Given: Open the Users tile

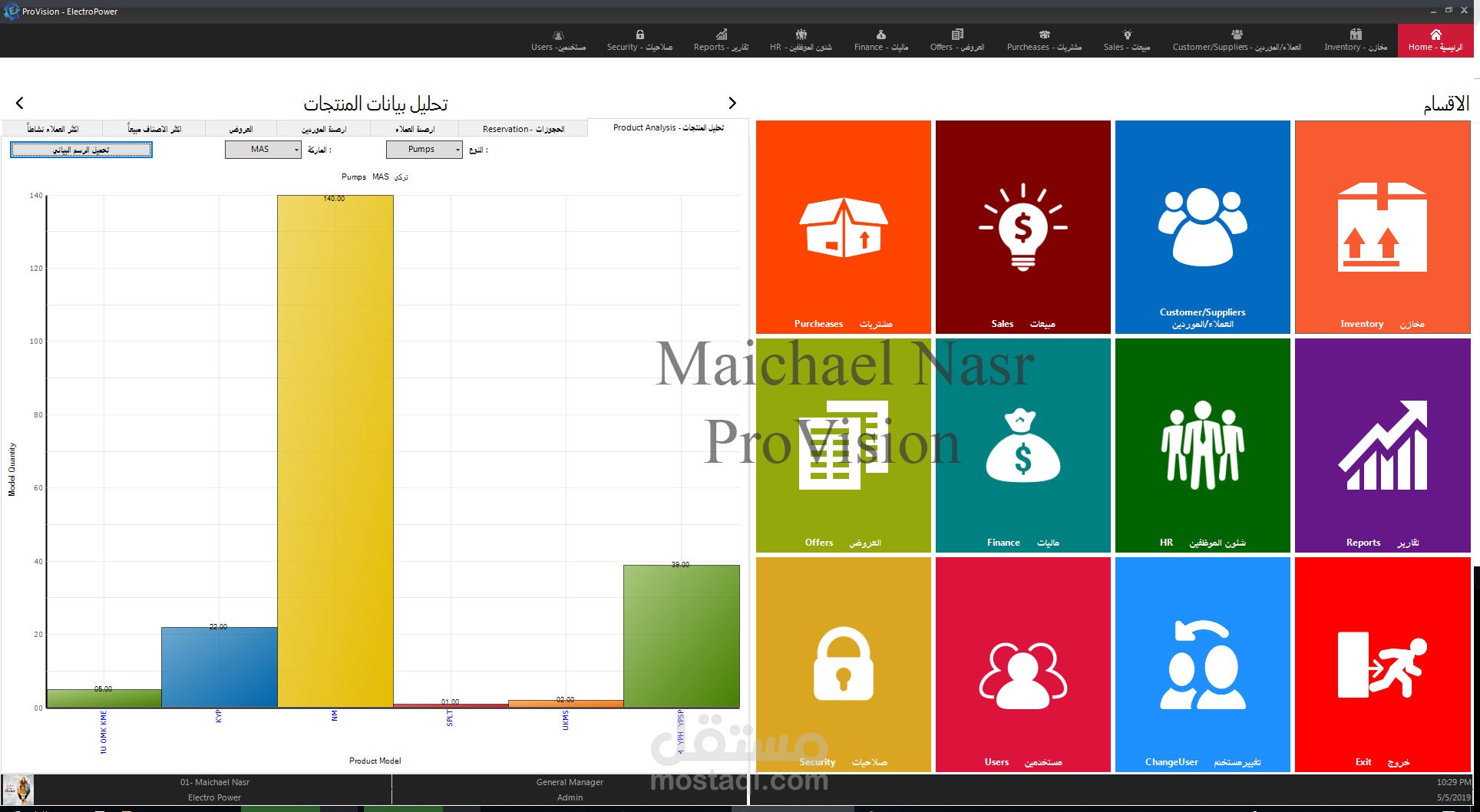Looking at the screenshot, I should pyautogui.click(x=1022, y=664).
